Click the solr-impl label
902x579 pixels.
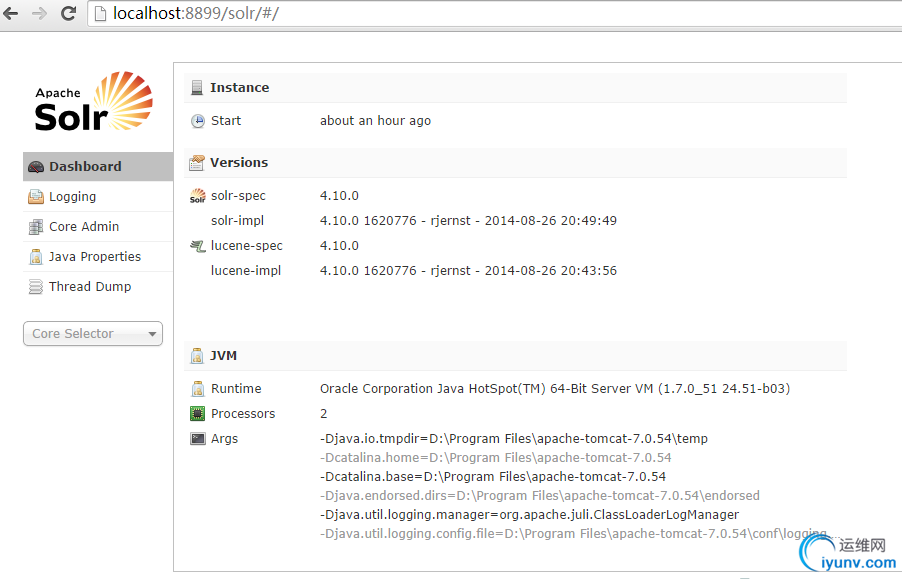pos(237,221)
